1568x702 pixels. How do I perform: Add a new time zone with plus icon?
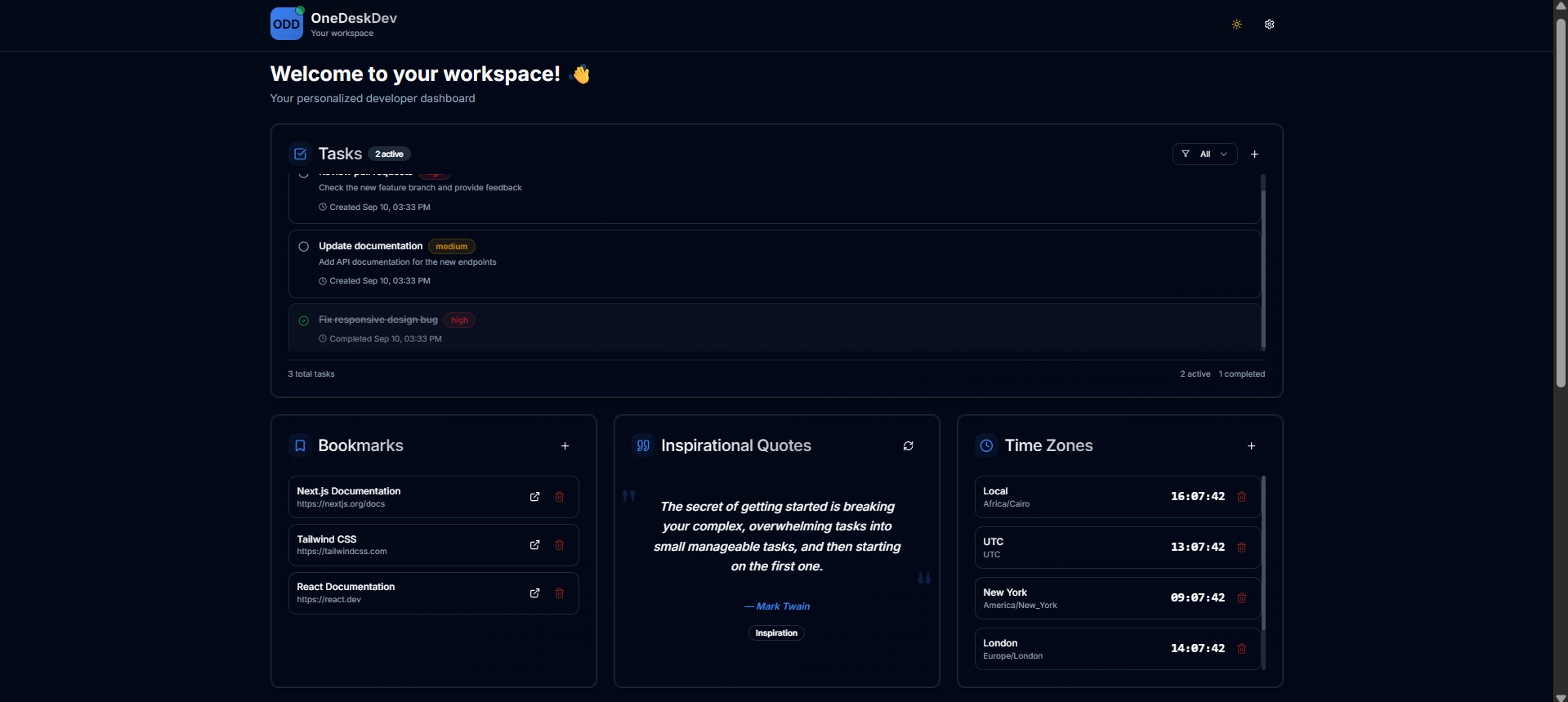1251,446
